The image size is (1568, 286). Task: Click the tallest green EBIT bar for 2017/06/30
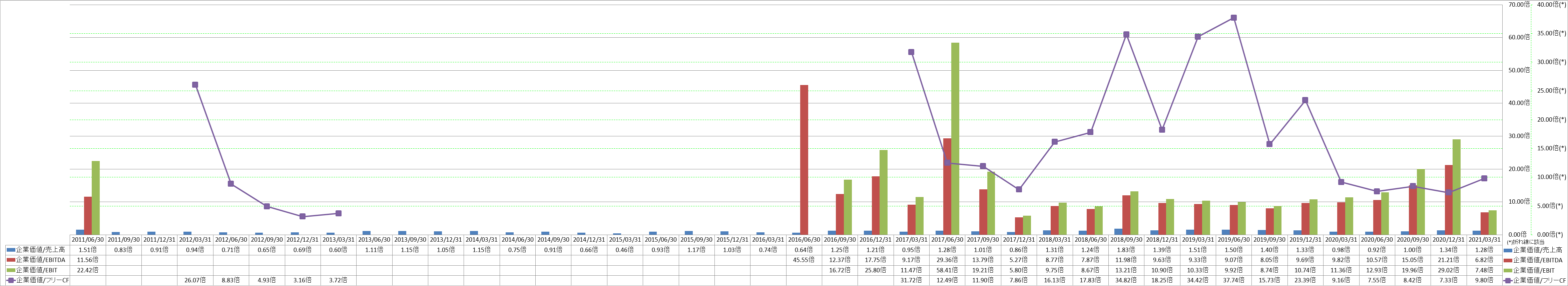(955, 139)
